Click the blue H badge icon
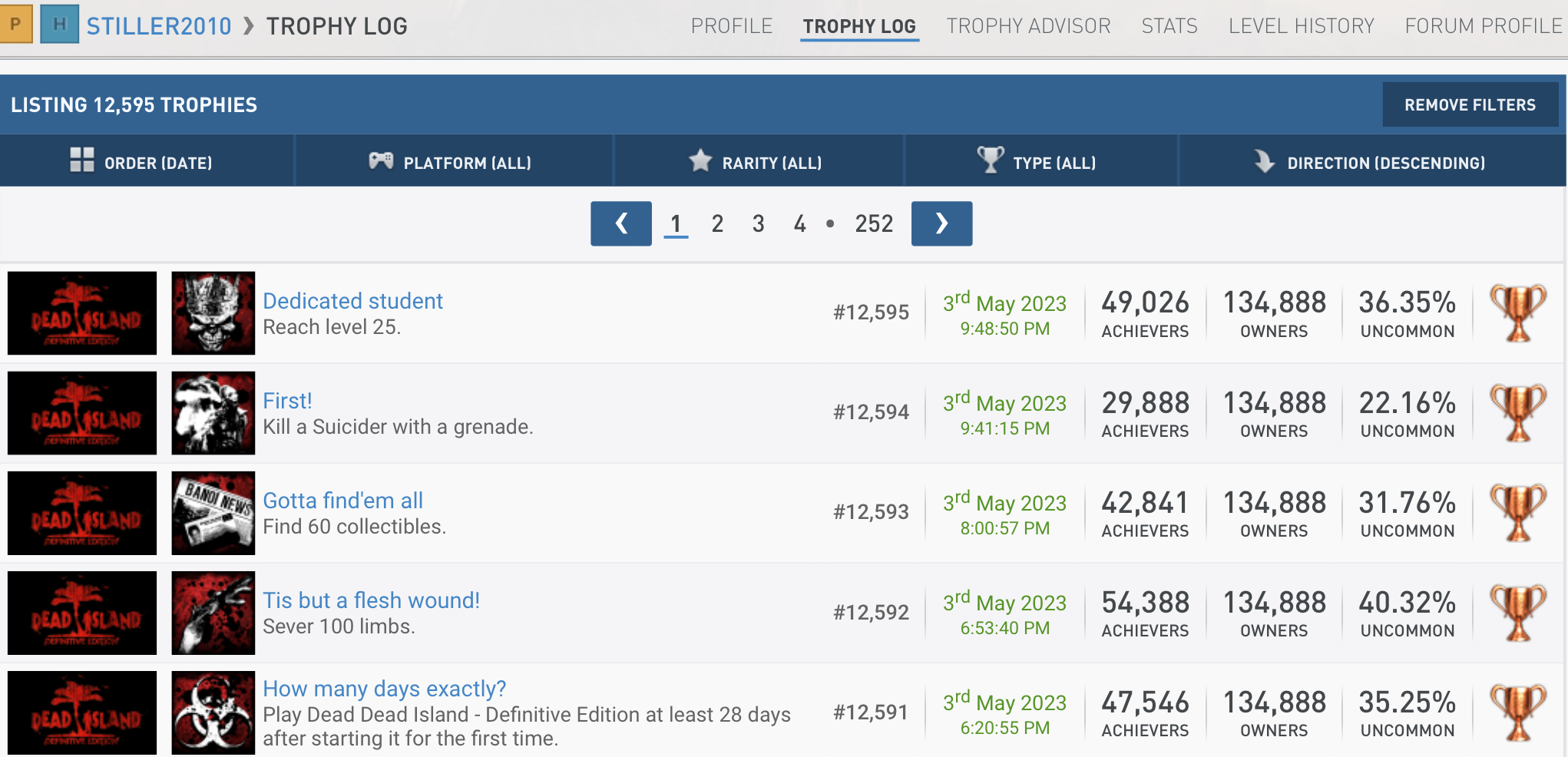Viewport: 1568px width, 757px height. coord(59,24)
